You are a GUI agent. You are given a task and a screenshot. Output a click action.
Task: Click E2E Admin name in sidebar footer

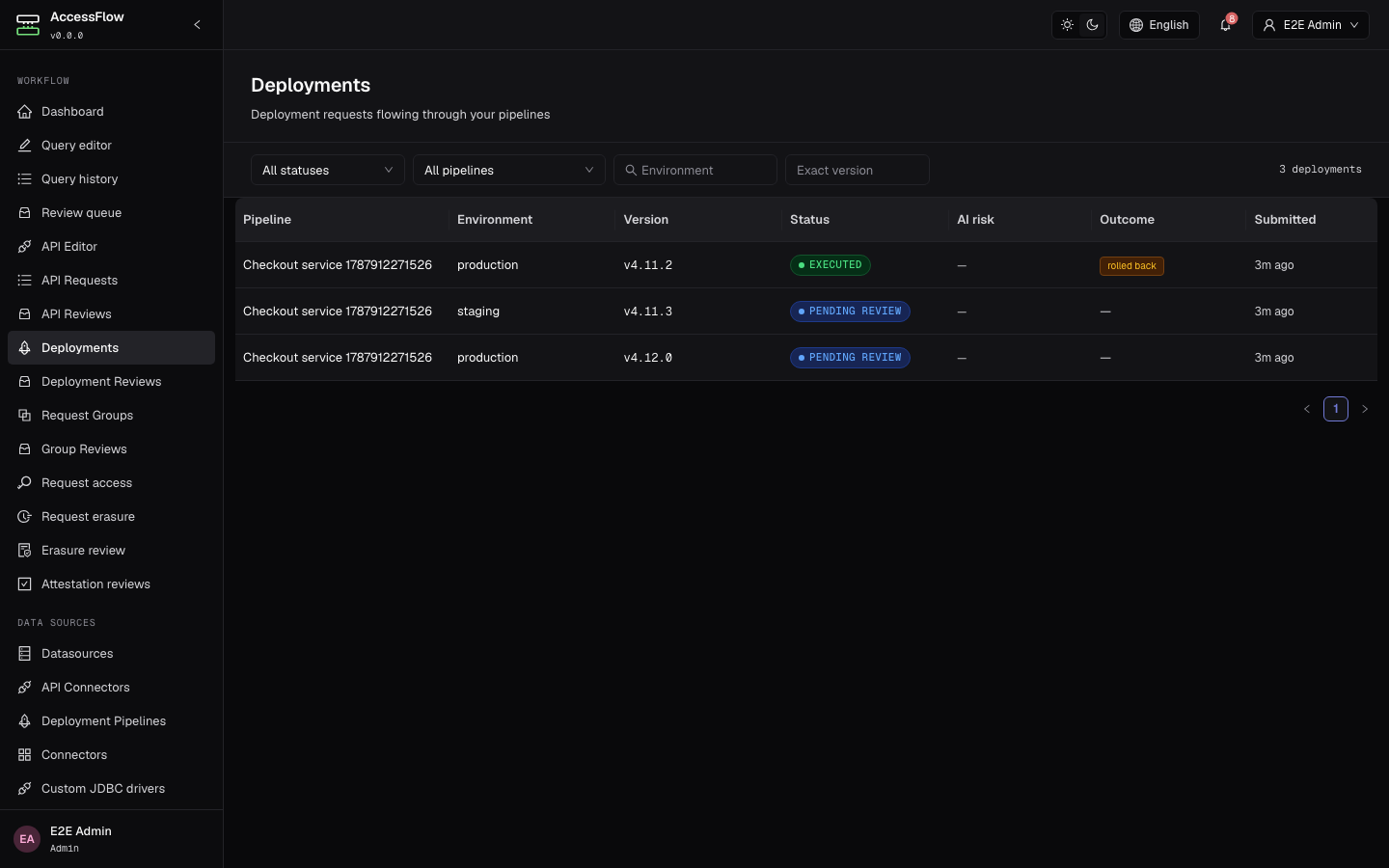pyautogui.click(x=81, y=831)
